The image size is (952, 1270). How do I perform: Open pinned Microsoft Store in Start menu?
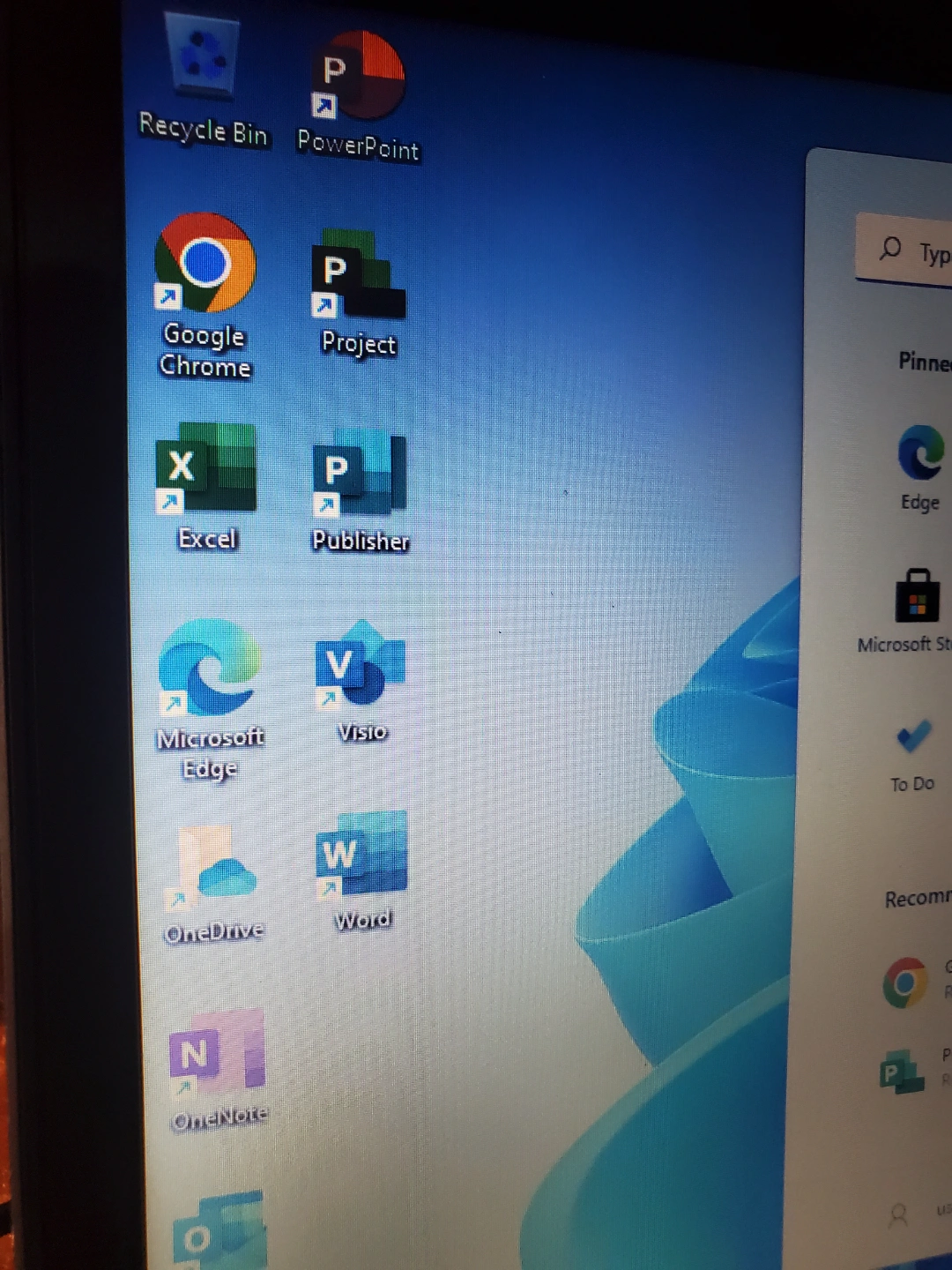908,611
